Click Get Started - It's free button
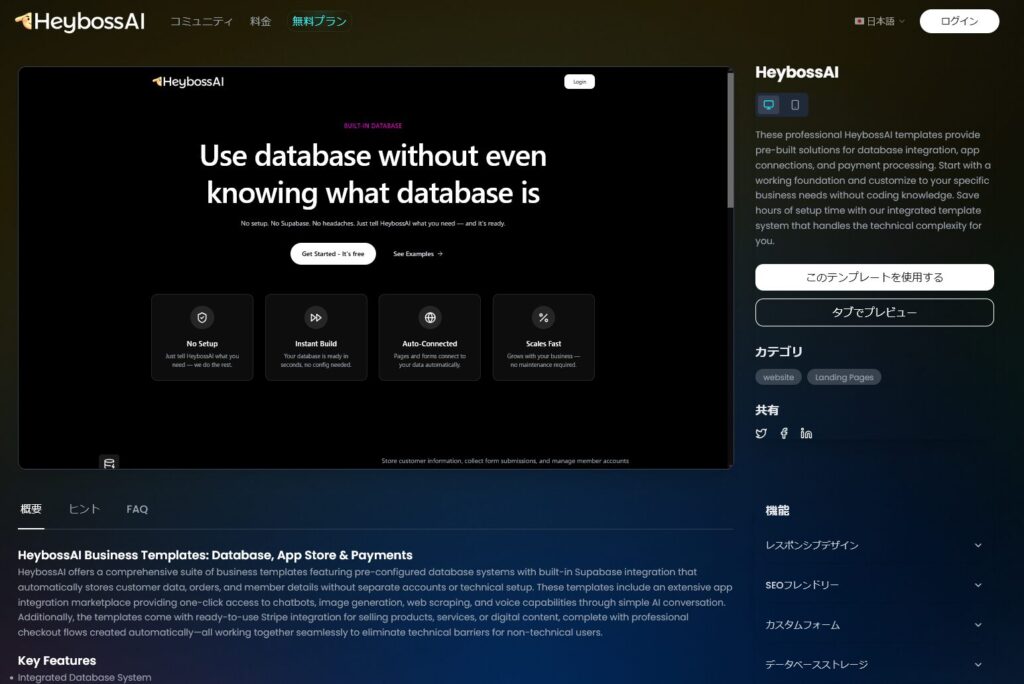1024x684 pixels. pyautogui.click(x=333, y=253)
